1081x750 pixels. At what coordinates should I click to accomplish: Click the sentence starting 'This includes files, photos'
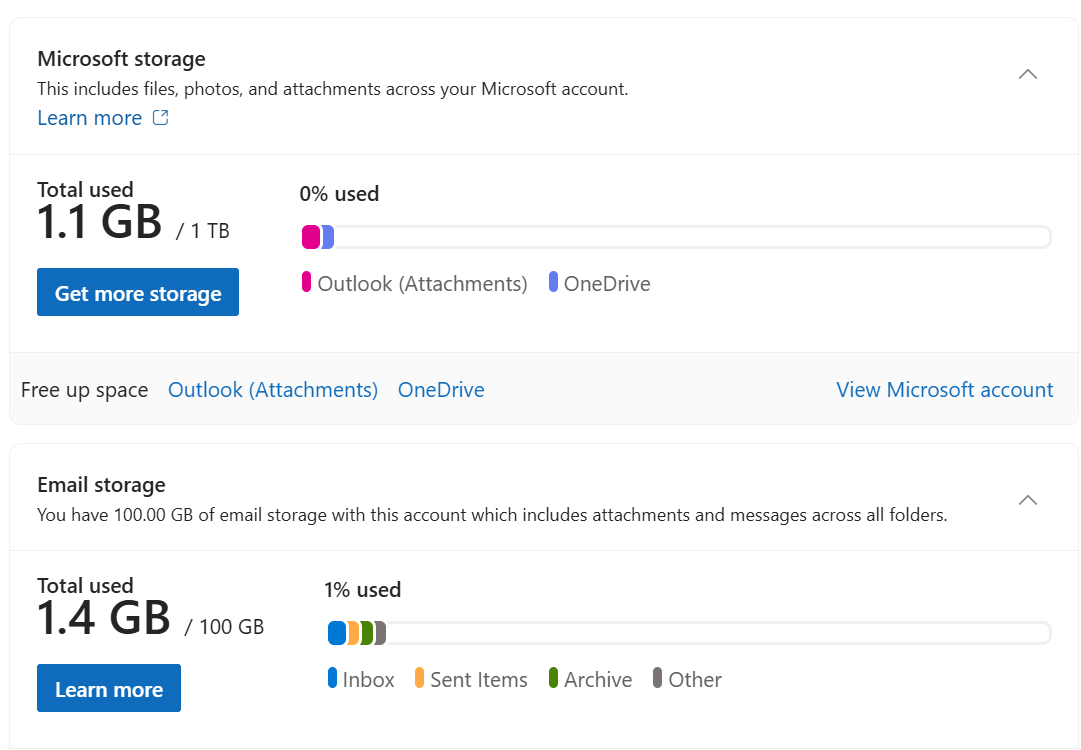[x=333, y=89]
